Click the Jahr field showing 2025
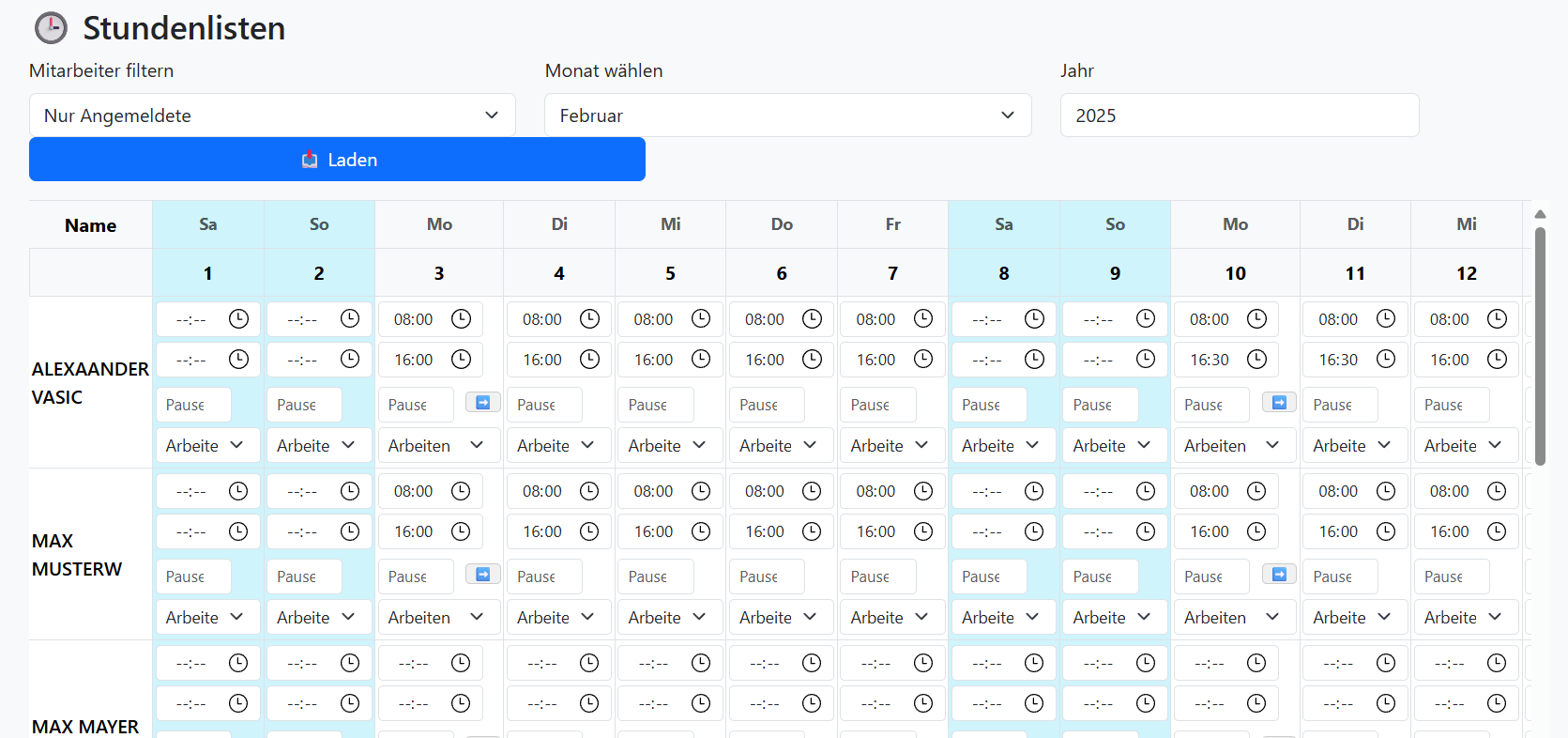Screen dimensions: 1568x738 (1239, 115)
